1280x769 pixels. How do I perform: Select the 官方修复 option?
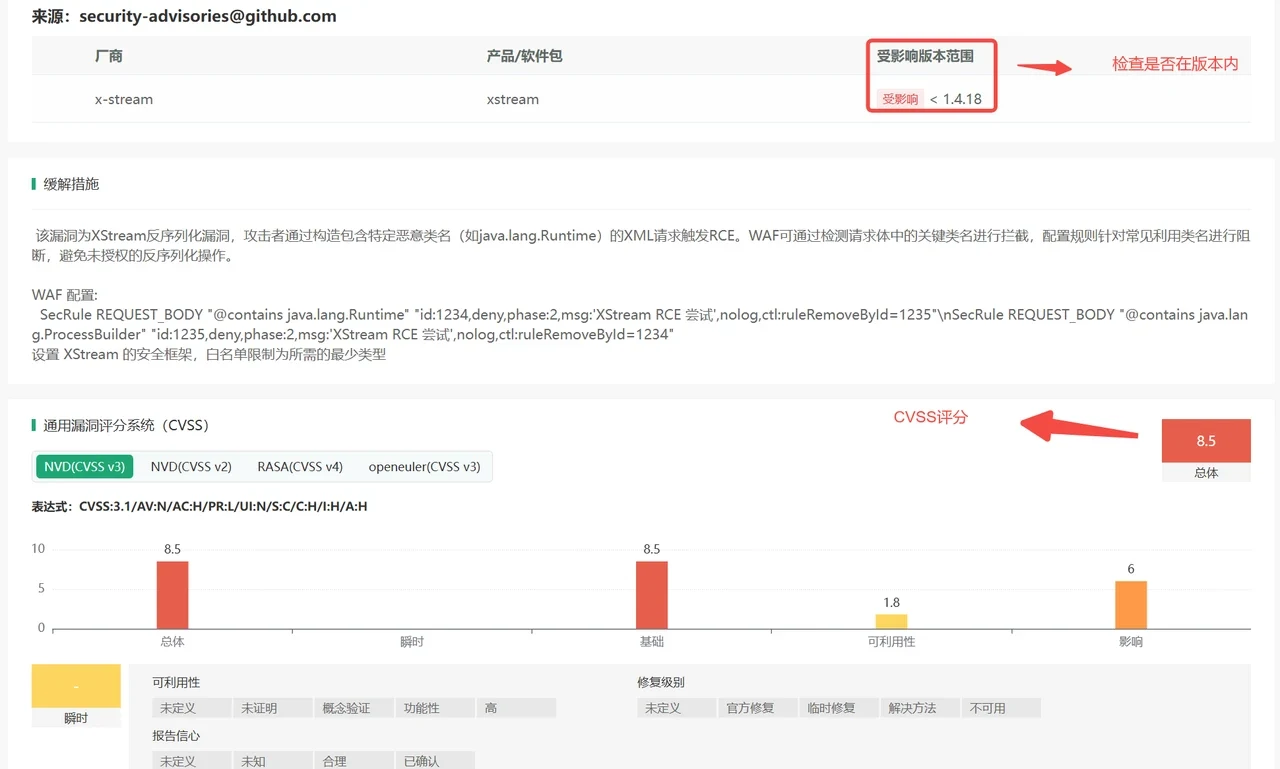coord(758,708)
